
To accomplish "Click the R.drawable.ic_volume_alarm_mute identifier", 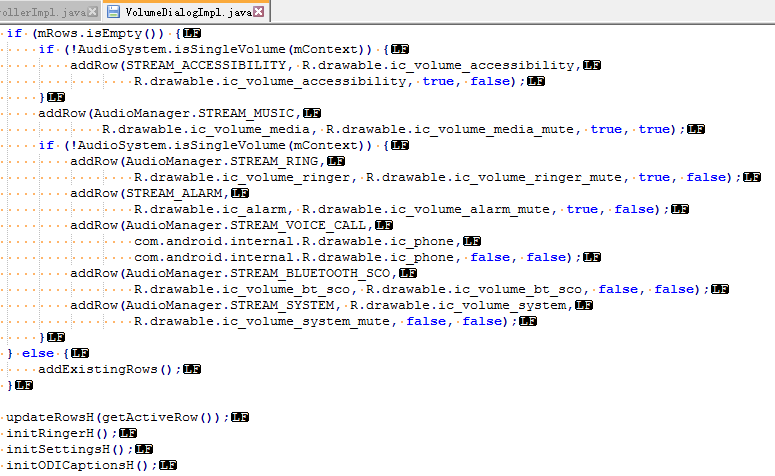I will coord(426,210).
